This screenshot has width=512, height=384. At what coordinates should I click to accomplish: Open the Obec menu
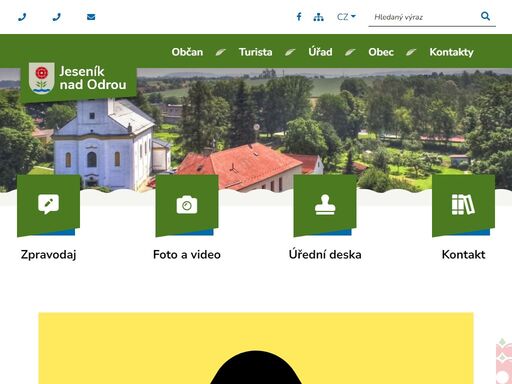tap(381, 52)
